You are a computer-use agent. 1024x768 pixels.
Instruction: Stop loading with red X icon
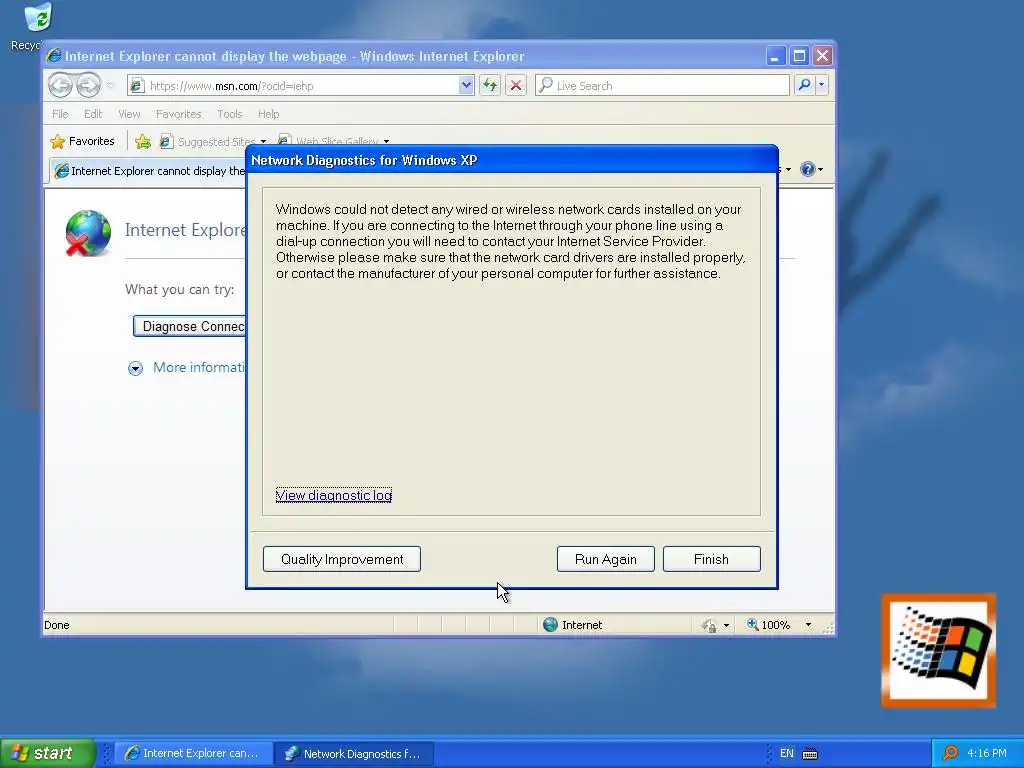point(516,86)
